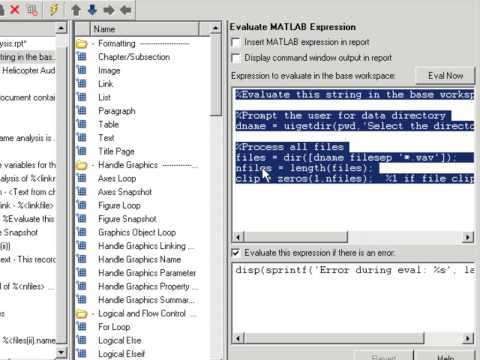This screenshot has height=360, width=480.
Task: Click the Help button
Action: 445,357
